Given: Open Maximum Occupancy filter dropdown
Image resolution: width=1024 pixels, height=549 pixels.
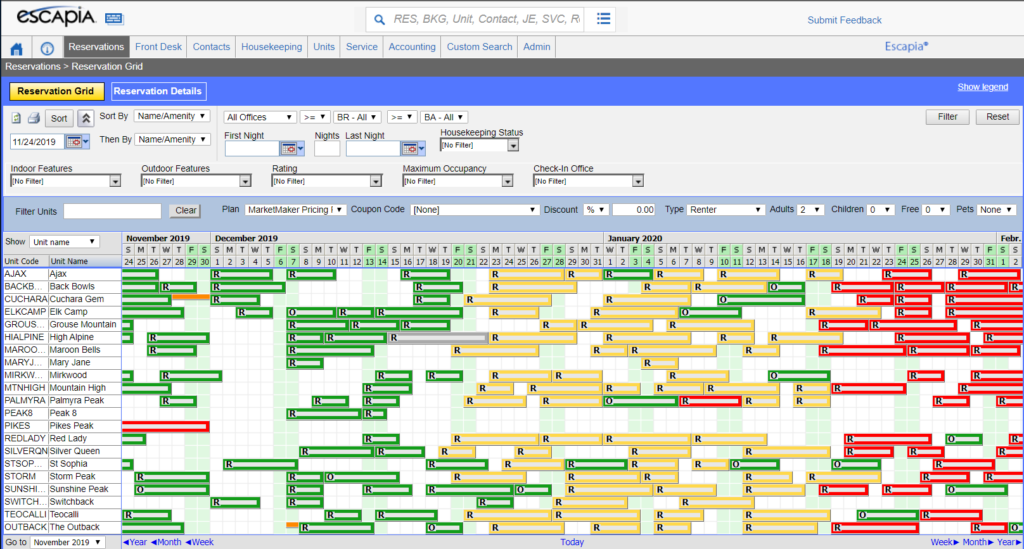Looking at the screenshot, I should pos(458,181).
